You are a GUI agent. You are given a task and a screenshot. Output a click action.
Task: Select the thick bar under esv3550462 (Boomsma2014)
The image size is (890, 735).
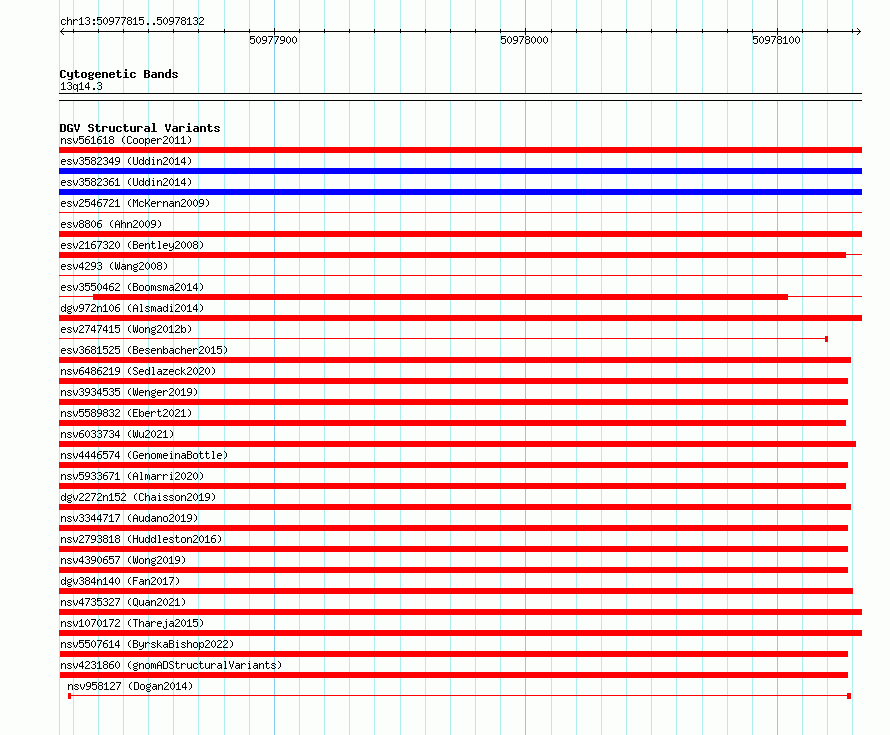point(440,297)
